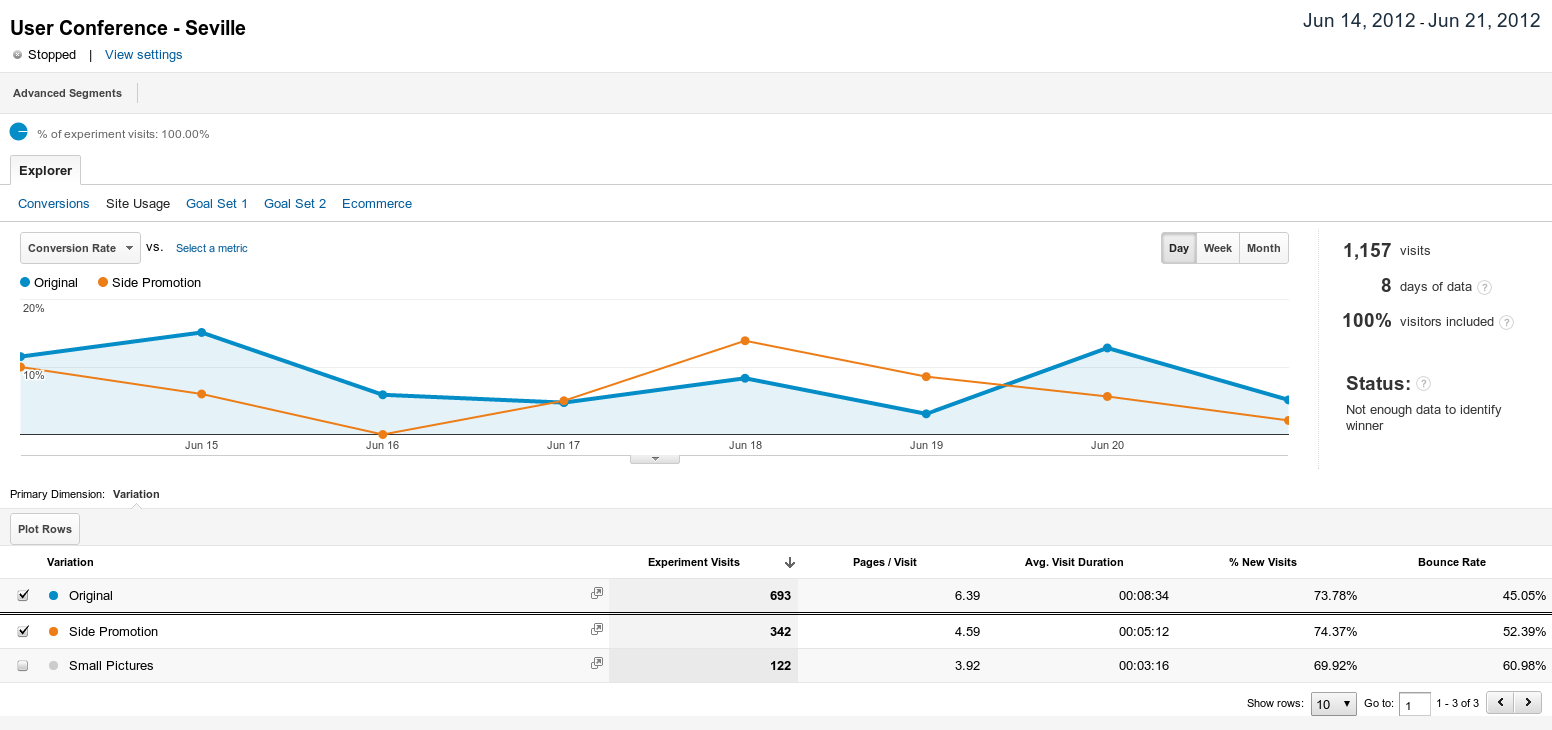Click the experiment visits pie chart icon
This screenshot has width=1552, height=730.
(x=19, y=132)
